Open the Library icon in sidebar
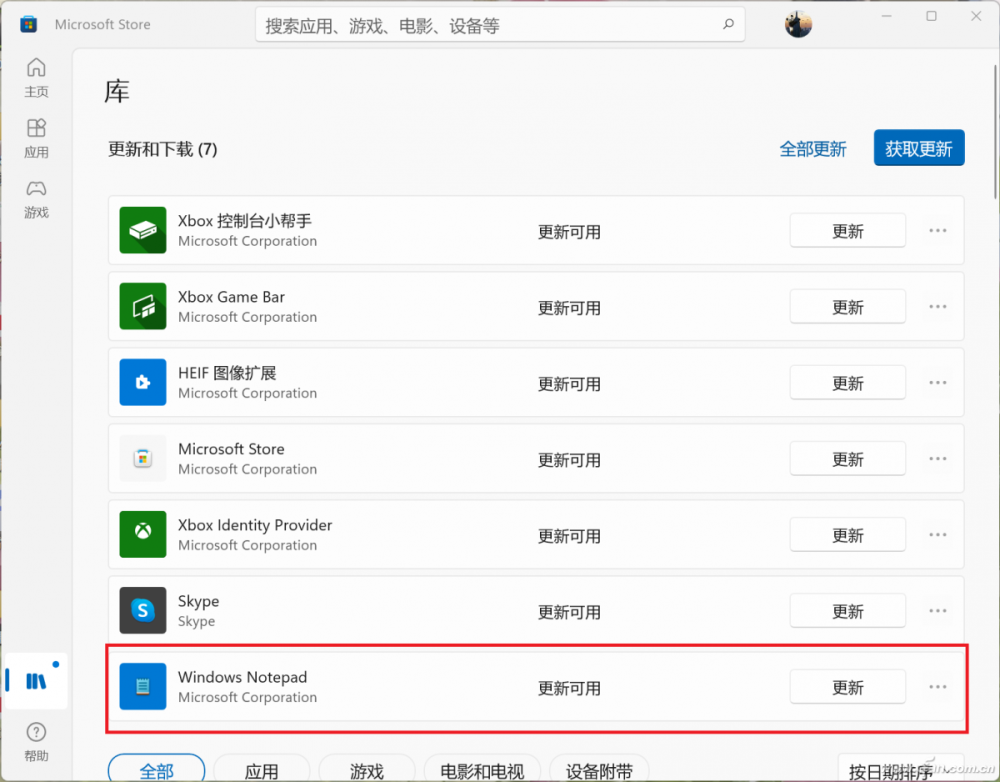This screenshot has height=782, width=1000. pyautogui.click(x=36, y=681)
